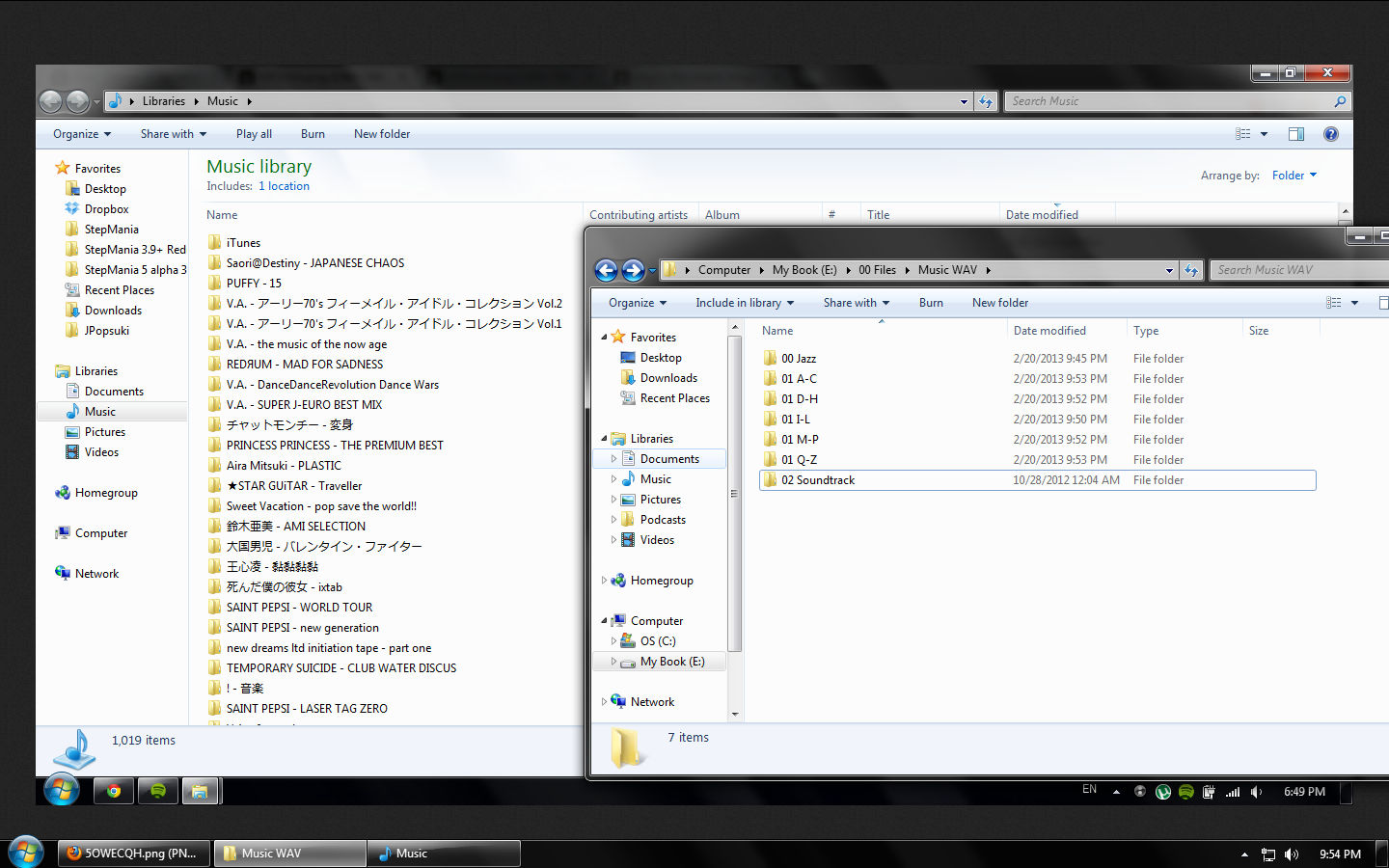Click the 5OWECQH.png taskbar button
The height and width of the screenshot is (868, 1389).
pyautogui.click(x=134, y=854)
